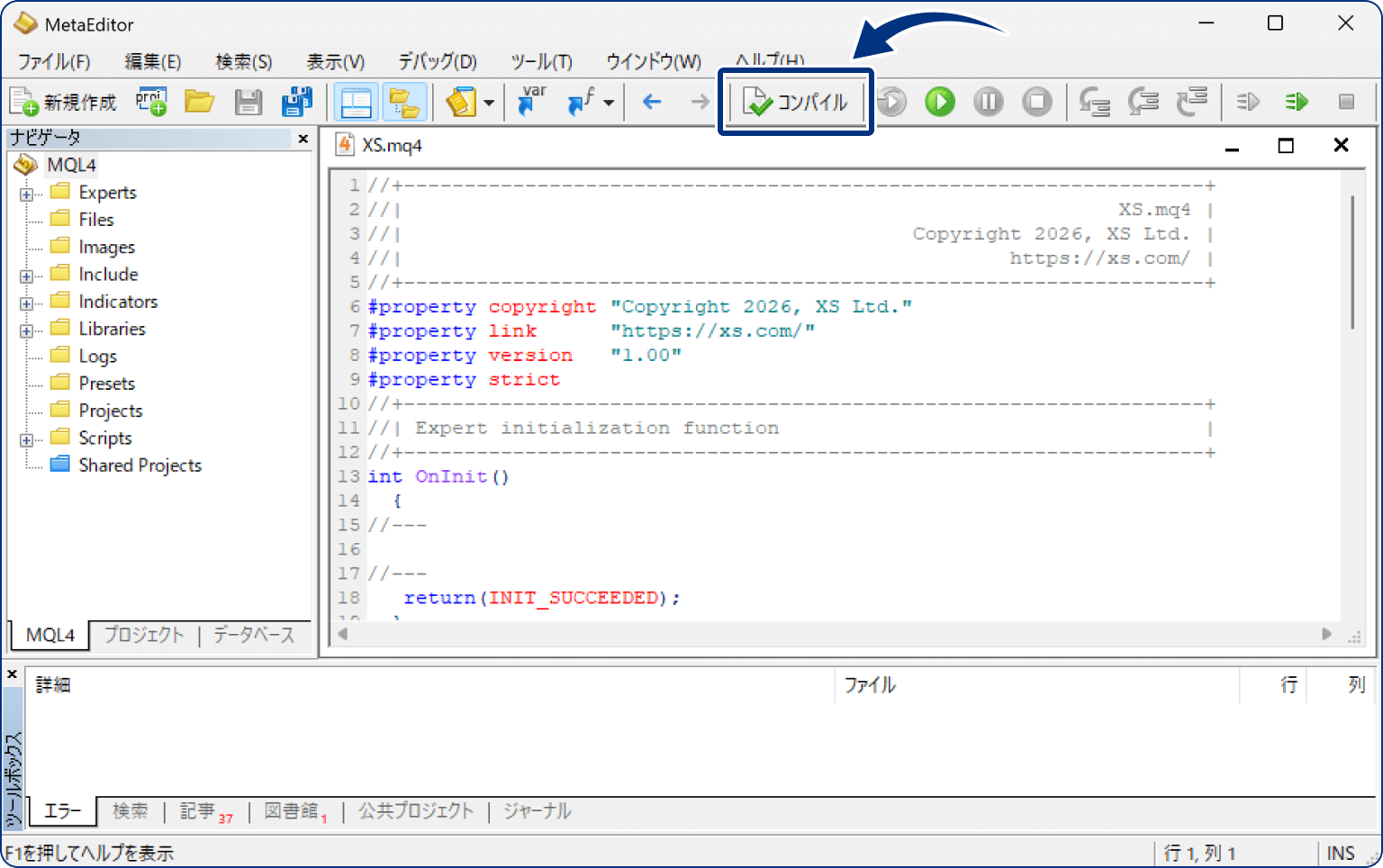Expand the Indicators folder tree node
This screenshot has width=1383, height=868.
(x=26, y=303)
